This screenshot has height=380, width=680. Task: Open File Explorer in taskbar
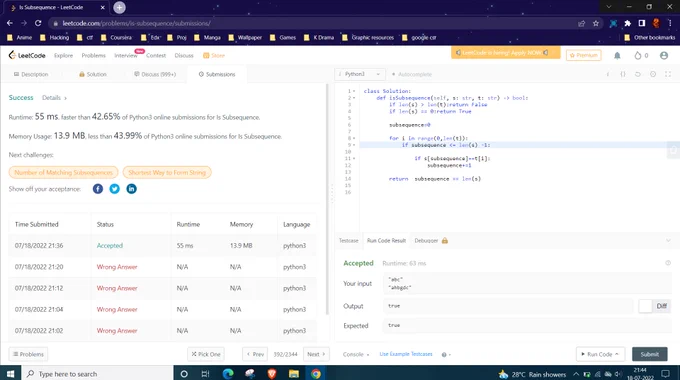294,373
